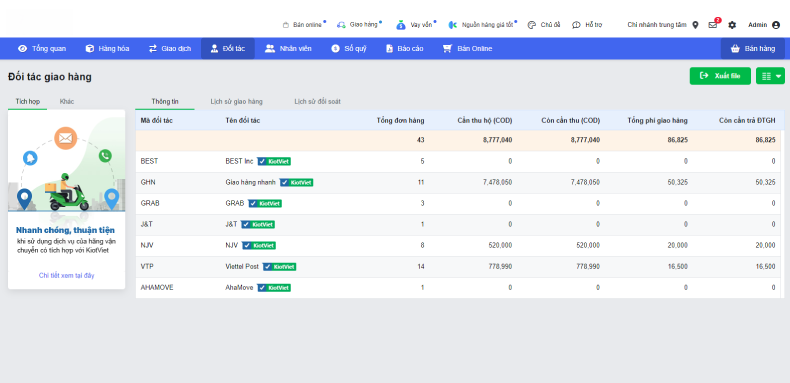Open the settings gear icon
The width and height of the screenshot is (790, 383).
pos(732,25)
